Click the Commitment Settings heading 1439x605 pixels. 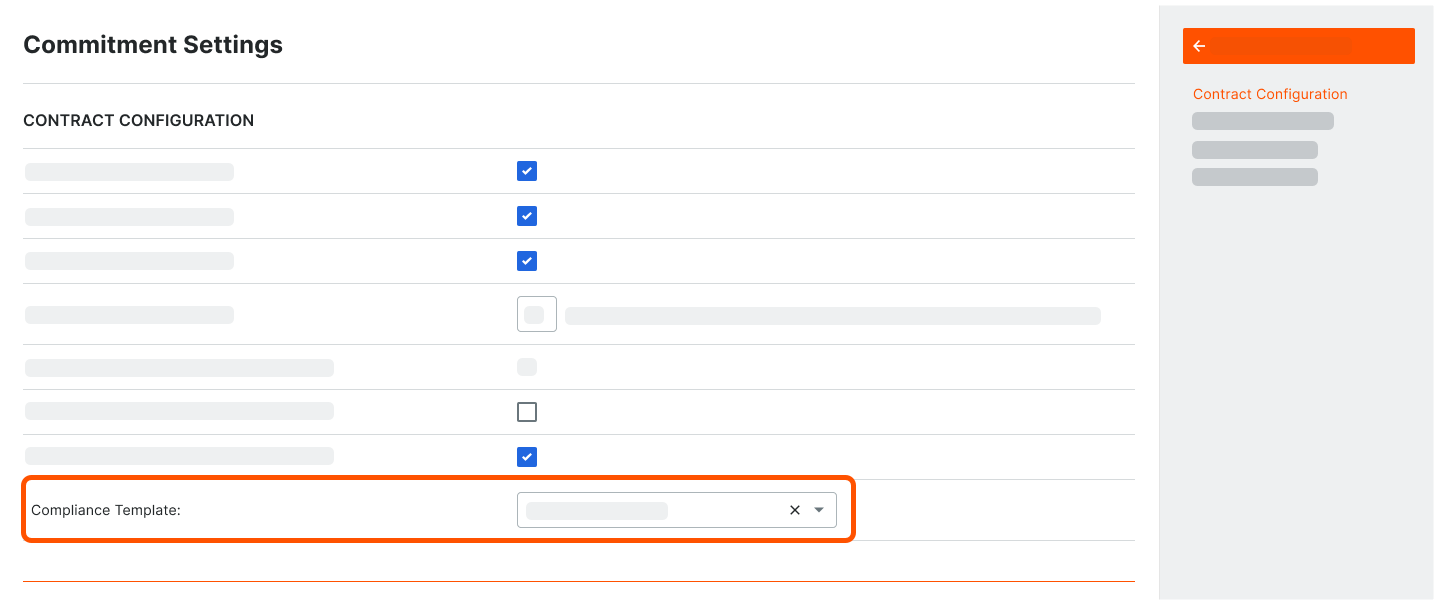coord(152,44)
